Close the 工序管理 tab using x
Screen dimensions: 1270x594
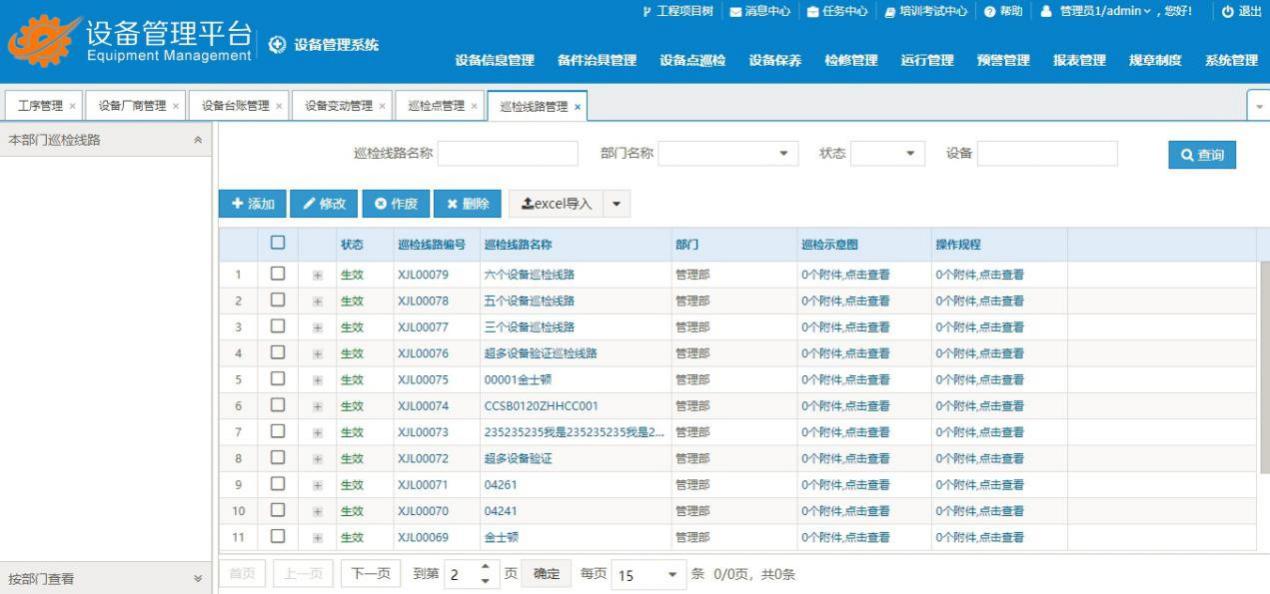point(72,106)
